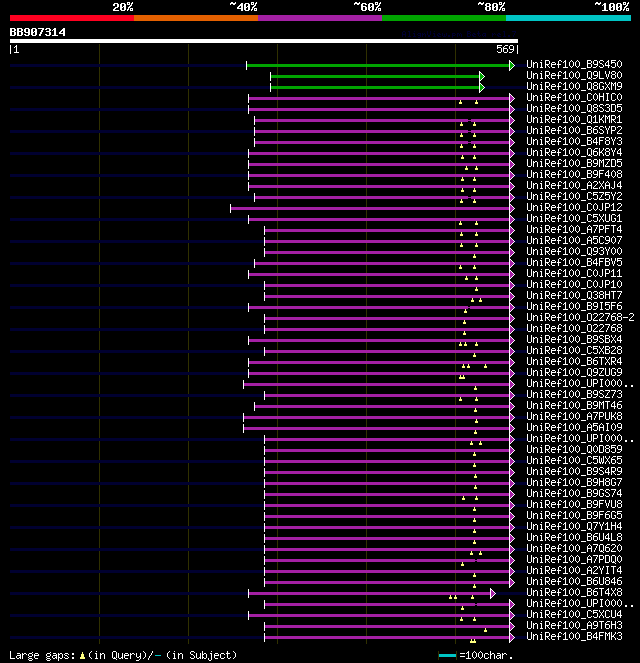Click the orange ~40% legend segment
This screenshot has width=640, height=663.
point(196,18)
